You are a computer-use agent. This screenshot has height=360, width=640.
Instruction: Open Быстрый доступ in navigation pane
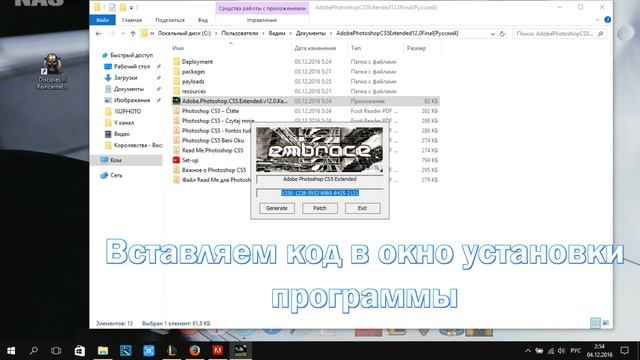pyautogui.click(x=131, y=55)
